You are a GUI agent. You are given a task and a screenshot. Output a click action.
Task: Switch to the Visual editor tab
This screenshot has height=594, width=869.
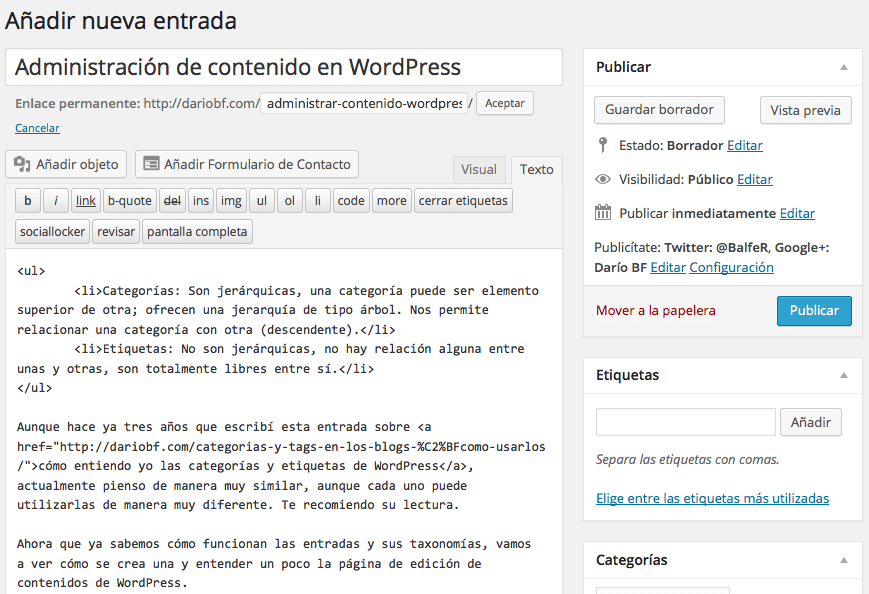point(479,170)
